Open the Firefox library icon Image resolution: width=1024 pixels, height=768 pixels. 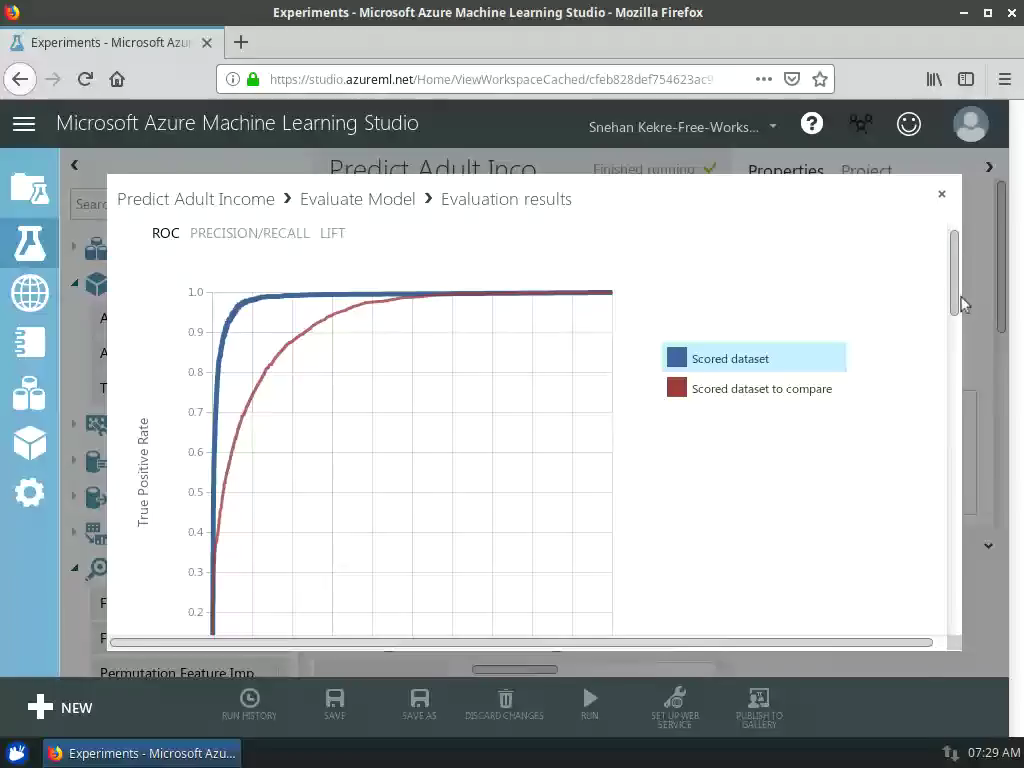click(934, 79)
